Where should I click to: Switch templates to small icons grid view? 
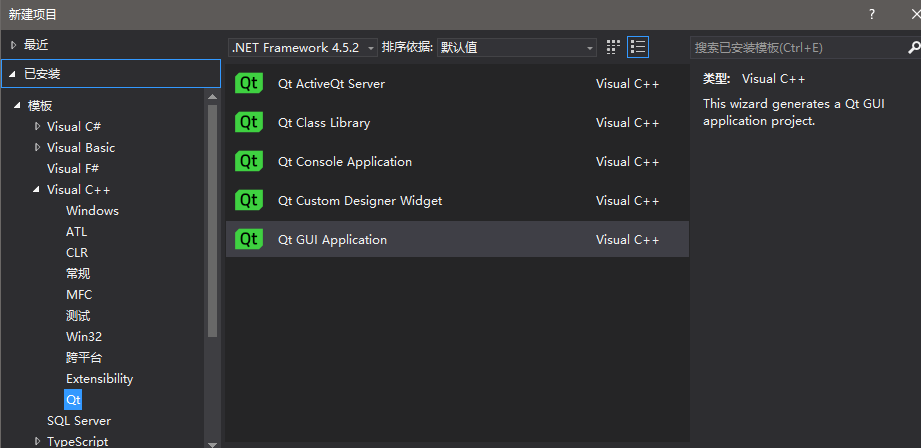[x=613, y=47]
